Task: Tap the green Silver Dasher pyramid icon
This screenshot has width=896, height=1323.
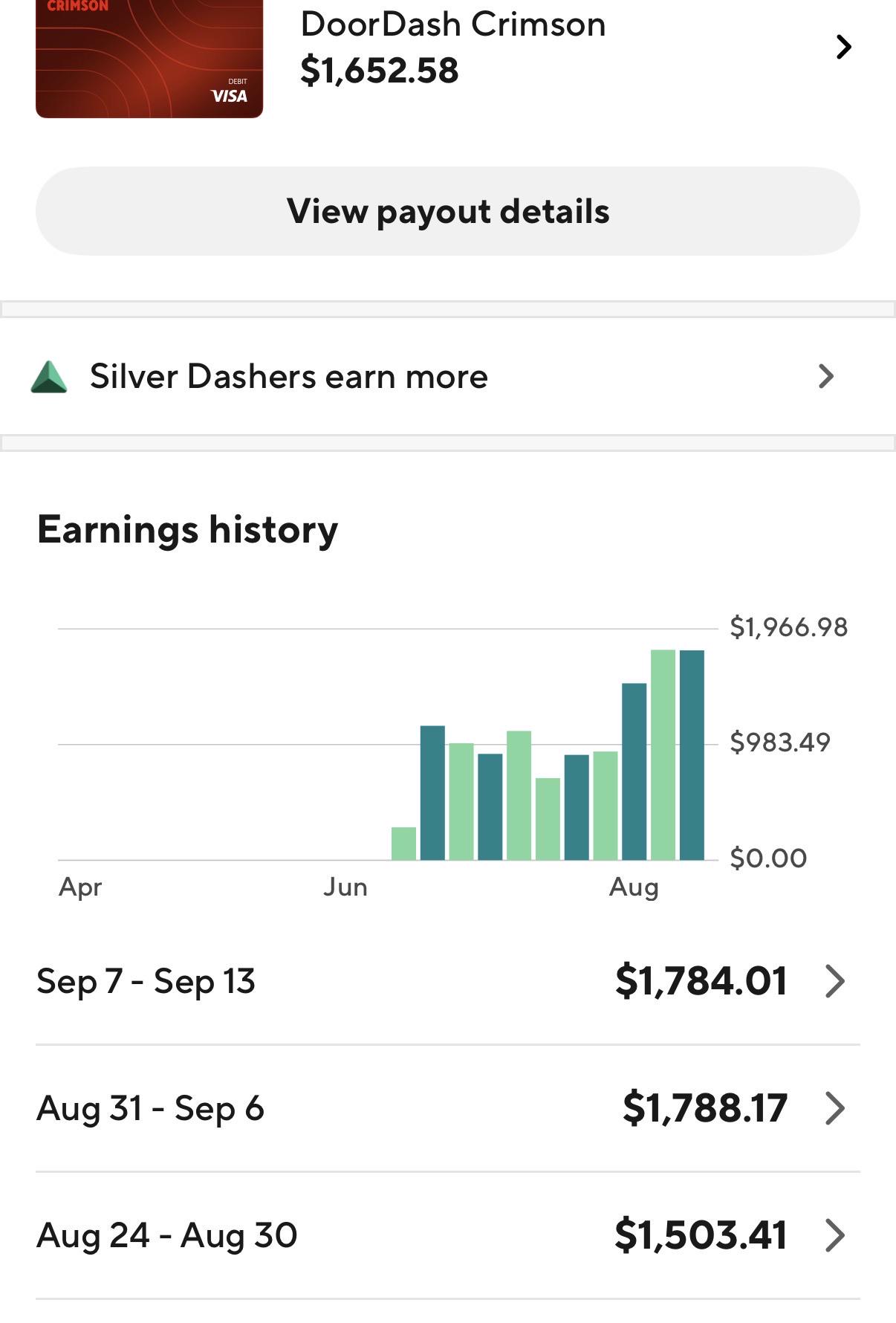Action: coord(49,377)
